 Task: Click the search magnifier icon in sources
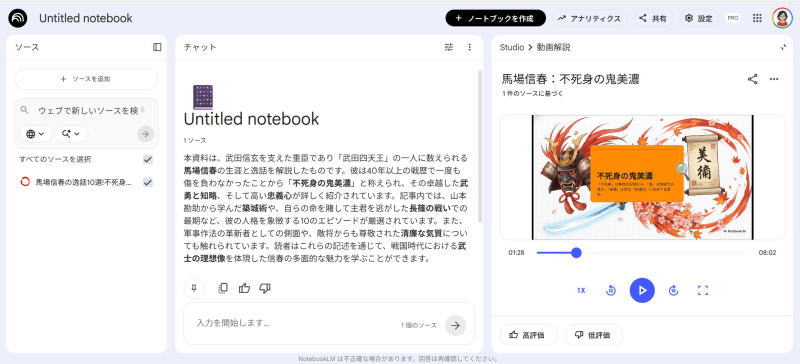pyautogui.click(x=24, y=110)
